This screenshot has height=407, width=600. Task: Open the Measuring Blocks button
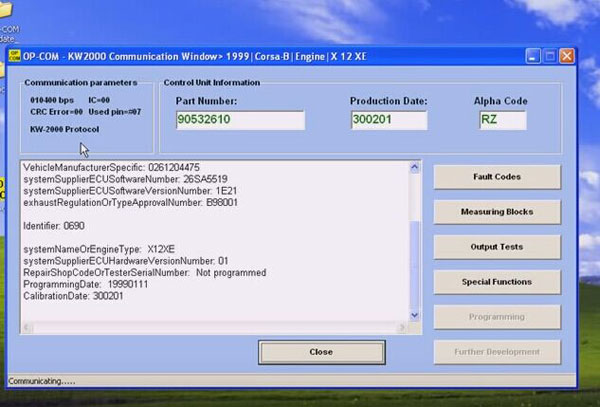(x=497, y=212)
